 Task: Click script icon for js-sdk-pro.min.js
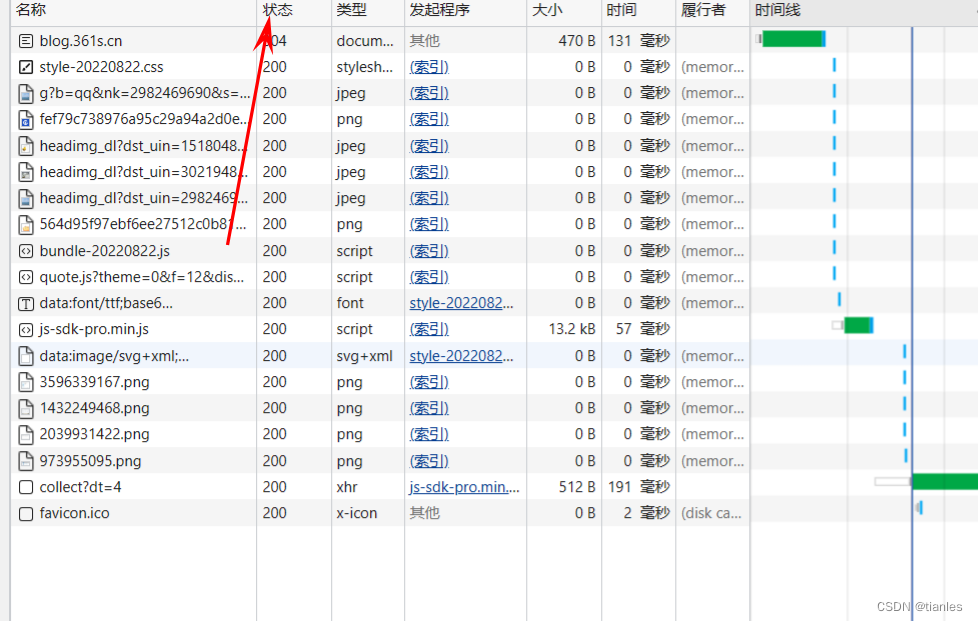point(26,330)
